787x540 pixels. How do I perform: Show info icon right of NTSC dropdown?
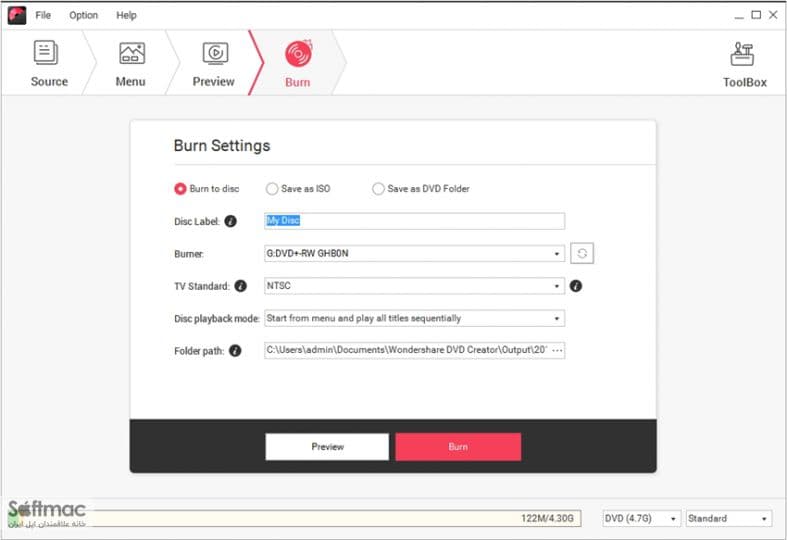click(x=576, y=286)
